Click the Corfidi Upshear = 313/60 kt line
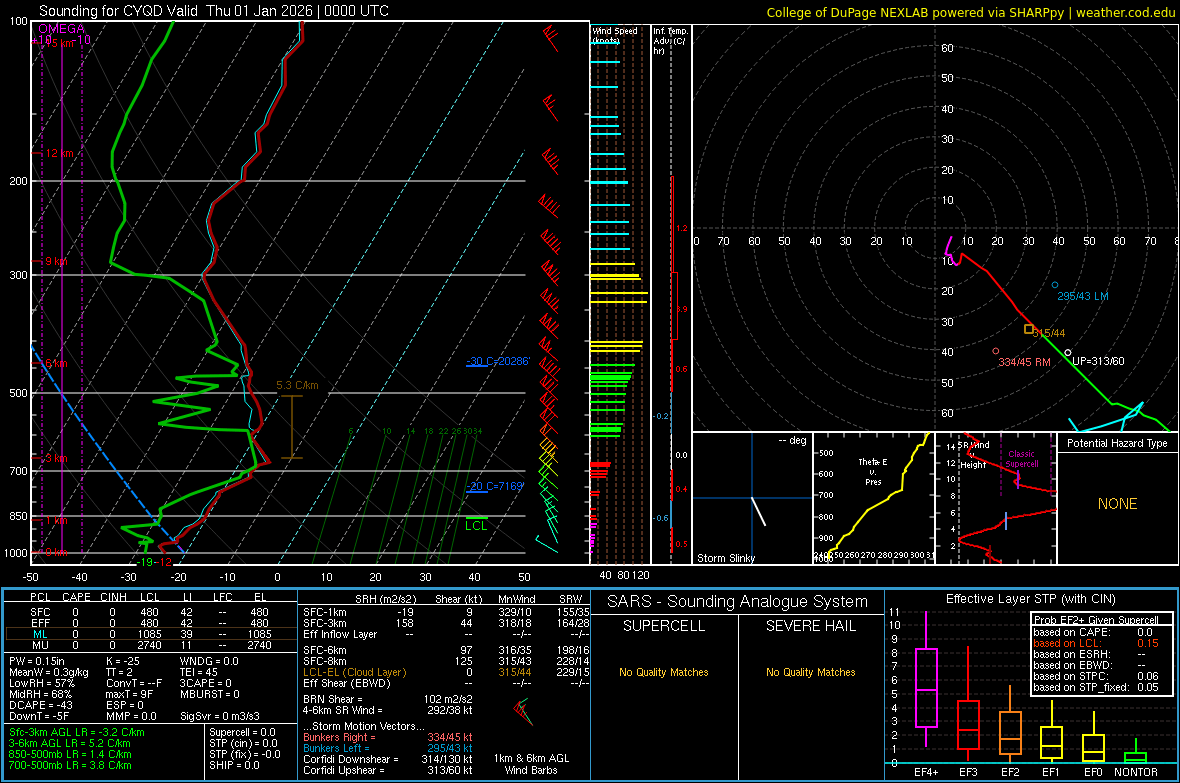 pos(388,770)
